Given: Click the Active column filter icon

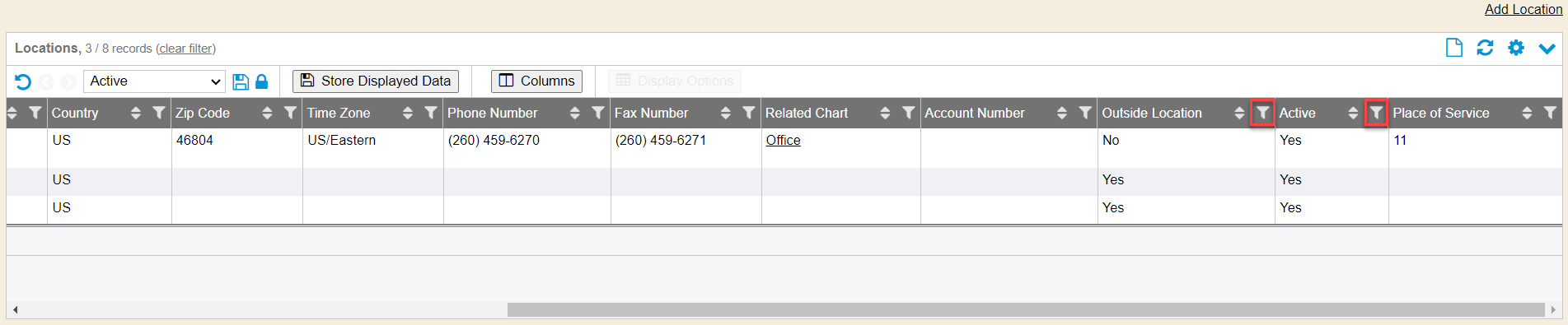Looking at the screenshot, I should 1376,113.
